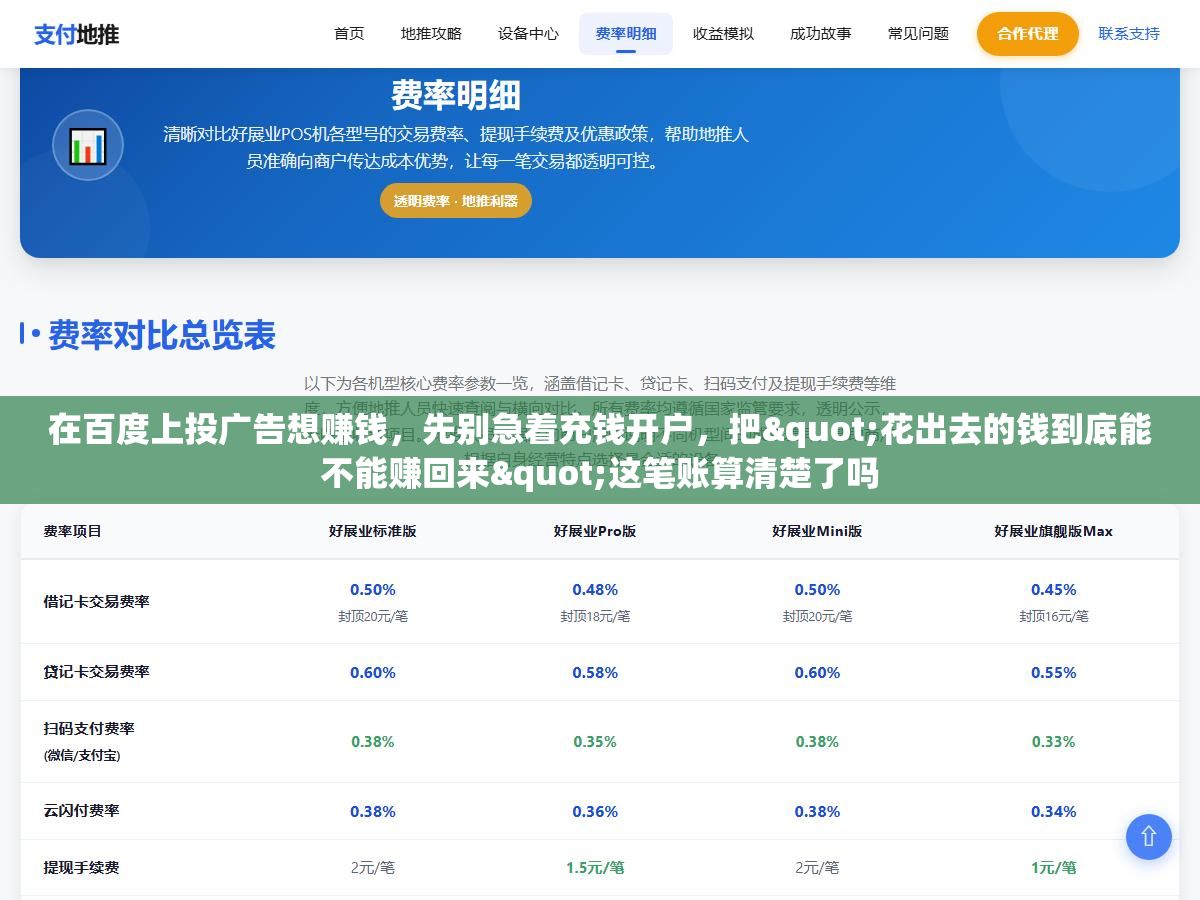Click the scroll-to-top arrow button

click(1149, 837)
